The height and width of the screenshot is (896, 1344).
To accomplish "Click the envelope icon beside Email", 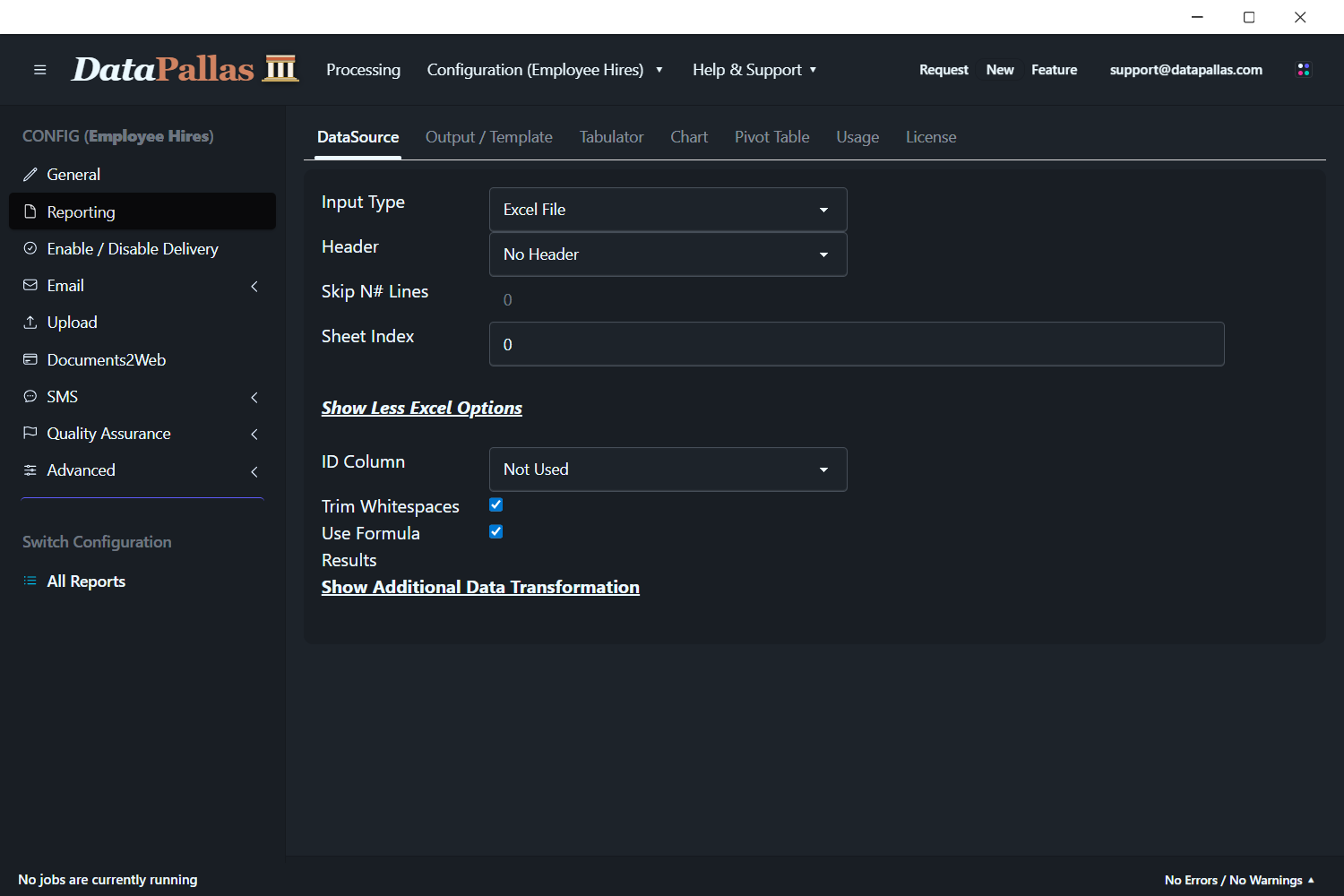I will 30,285.
